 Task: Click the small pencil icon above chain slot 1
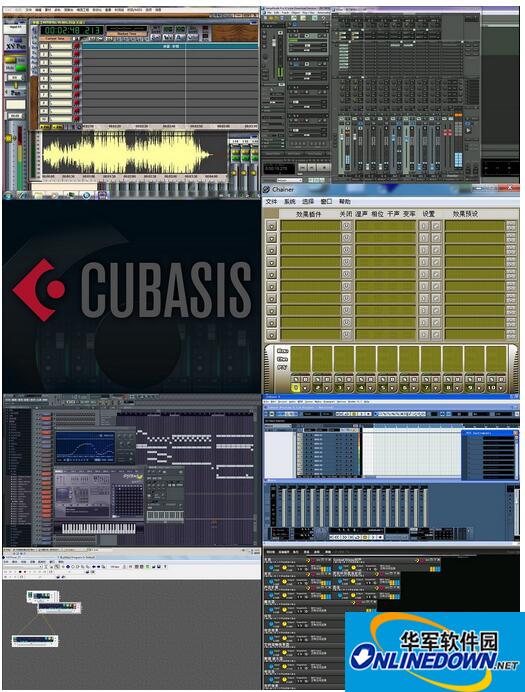(296, 379)
